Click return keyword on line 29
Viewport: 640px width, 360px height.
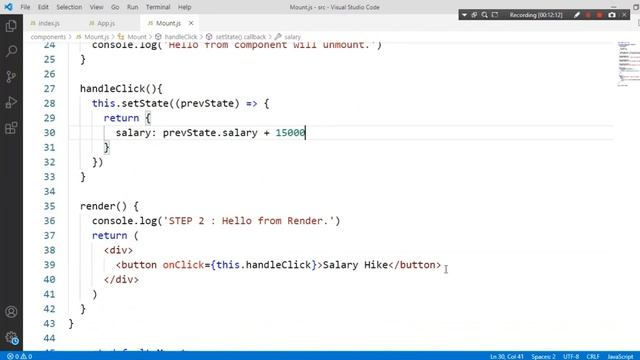pos(121,118)
